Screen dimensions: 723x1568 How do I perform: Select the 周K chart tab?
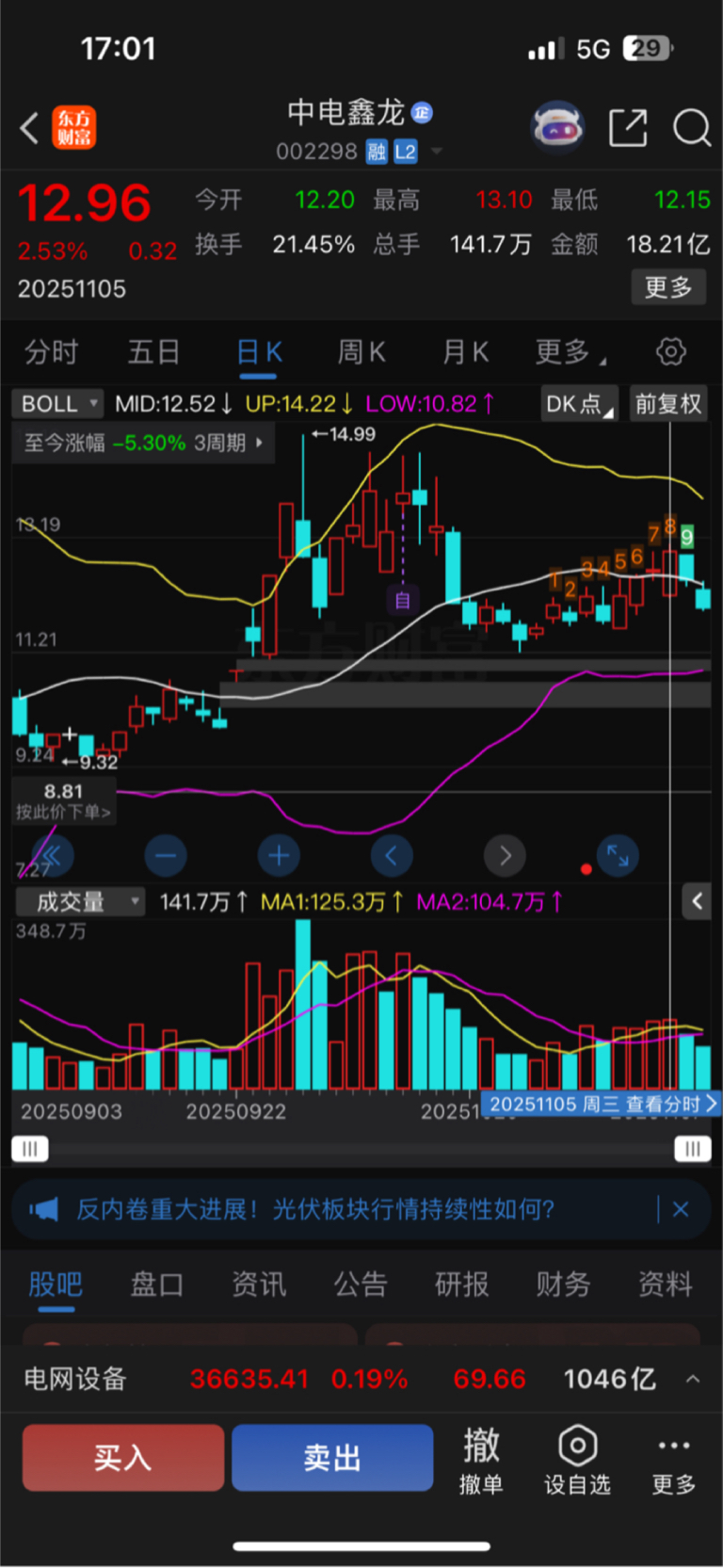[361, 352]
